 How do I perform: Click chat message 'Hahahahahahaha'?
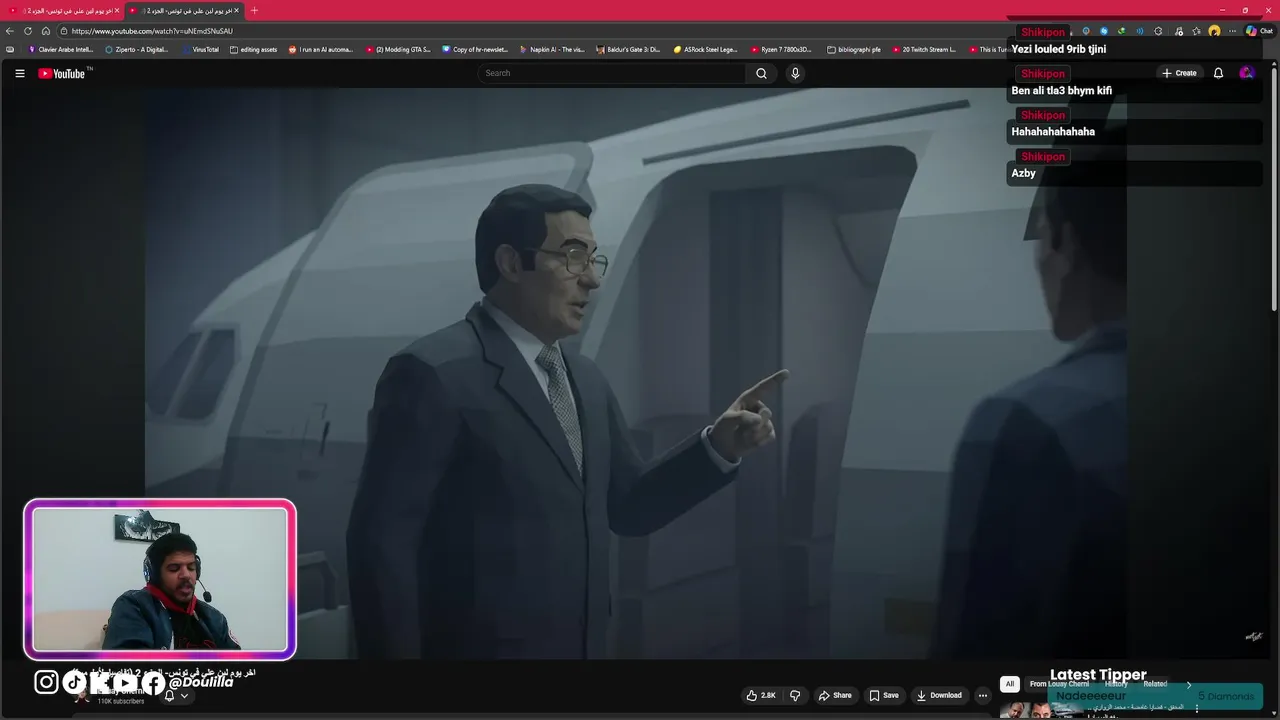pyautogui.click(x=1053, y=132)
